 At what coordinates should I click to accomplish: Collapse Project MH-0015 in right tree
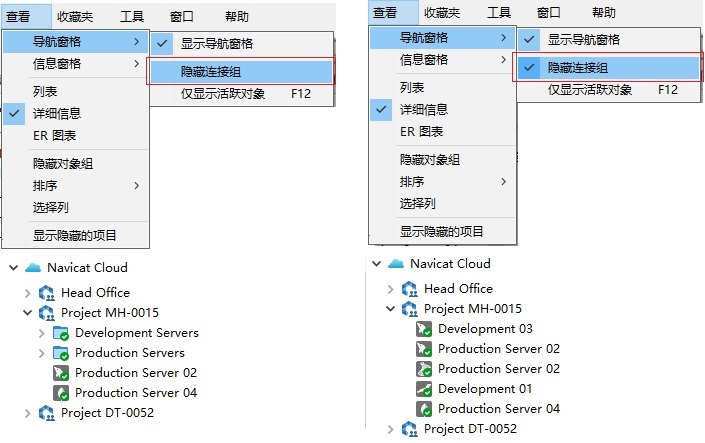(x=390, y=309)
